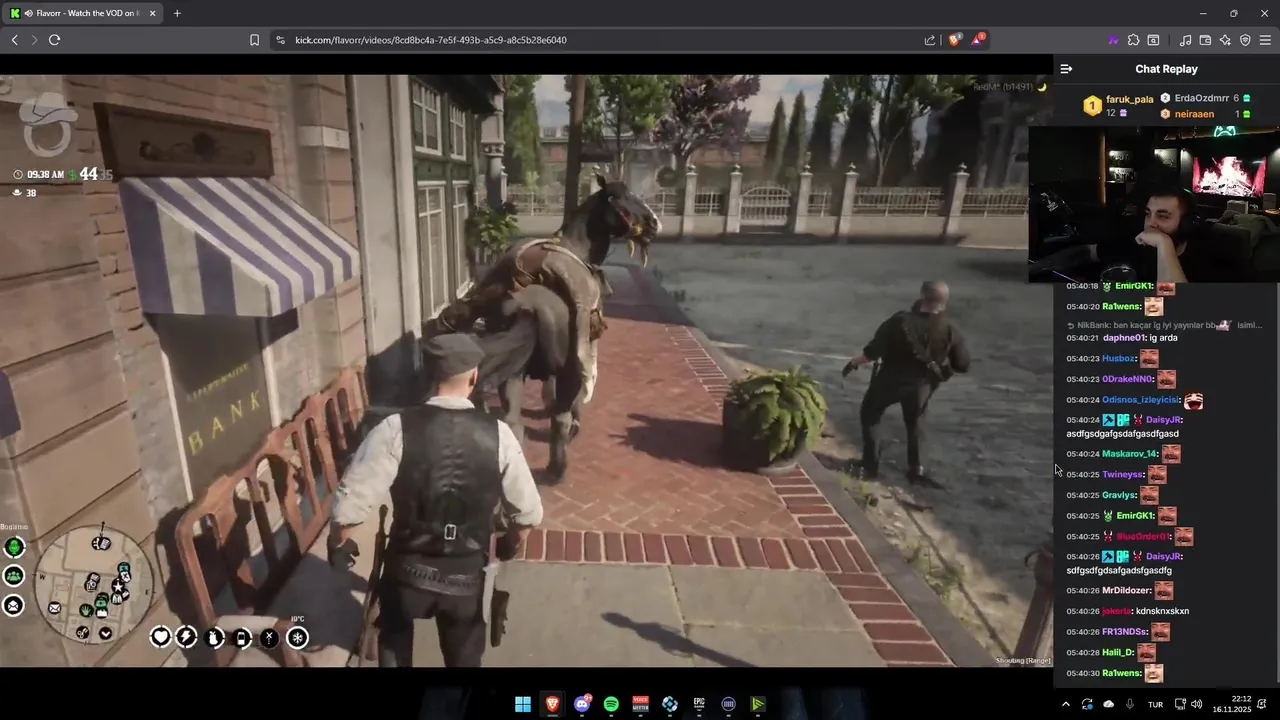Click Odisnos_izleyicisi username in chat
The image size is (1280, 720).
pyautogui.click(x=1141, y=400)
